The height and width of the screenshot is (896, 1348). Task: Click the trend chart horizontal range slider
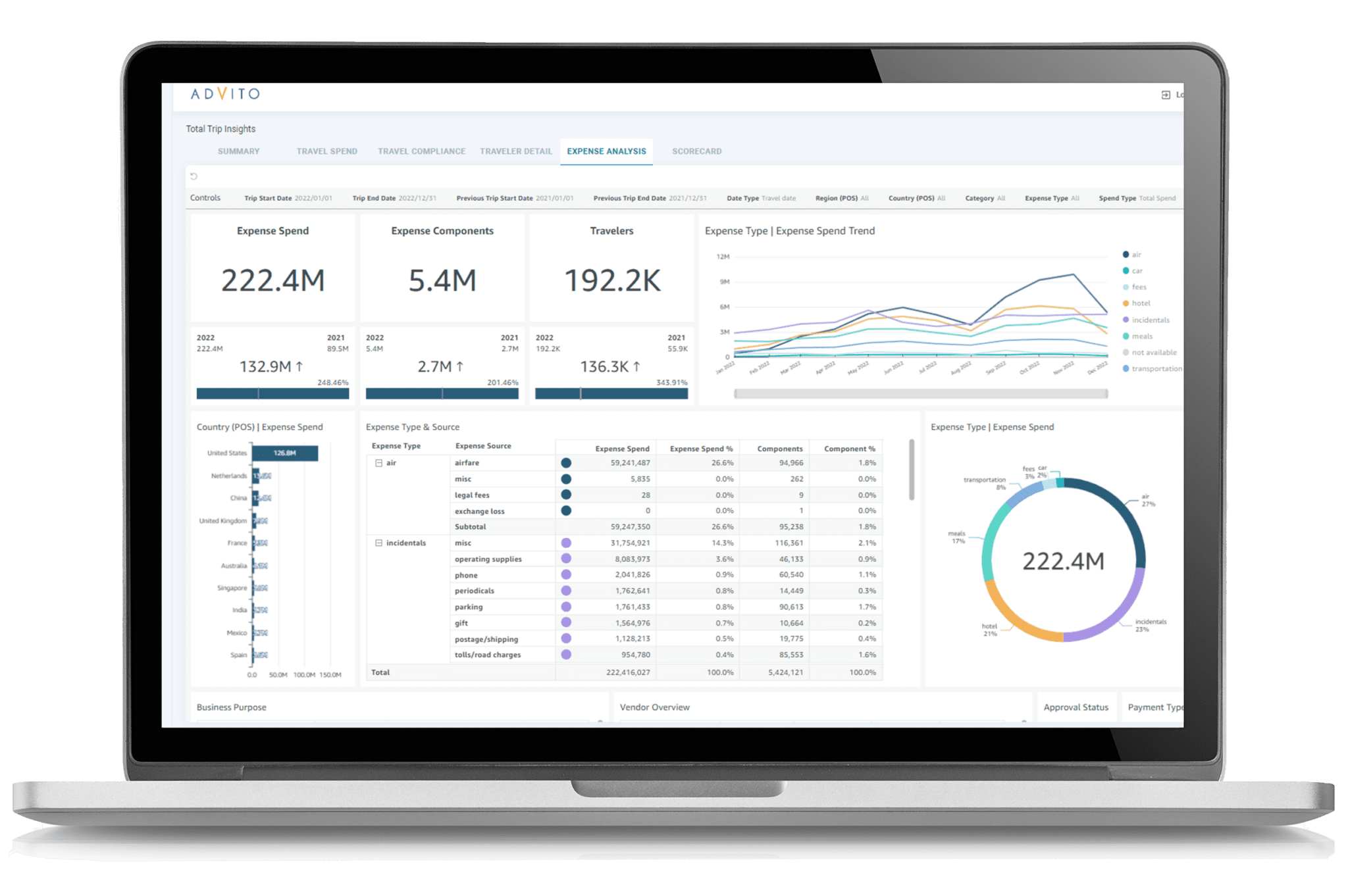[x=921, y=394]
